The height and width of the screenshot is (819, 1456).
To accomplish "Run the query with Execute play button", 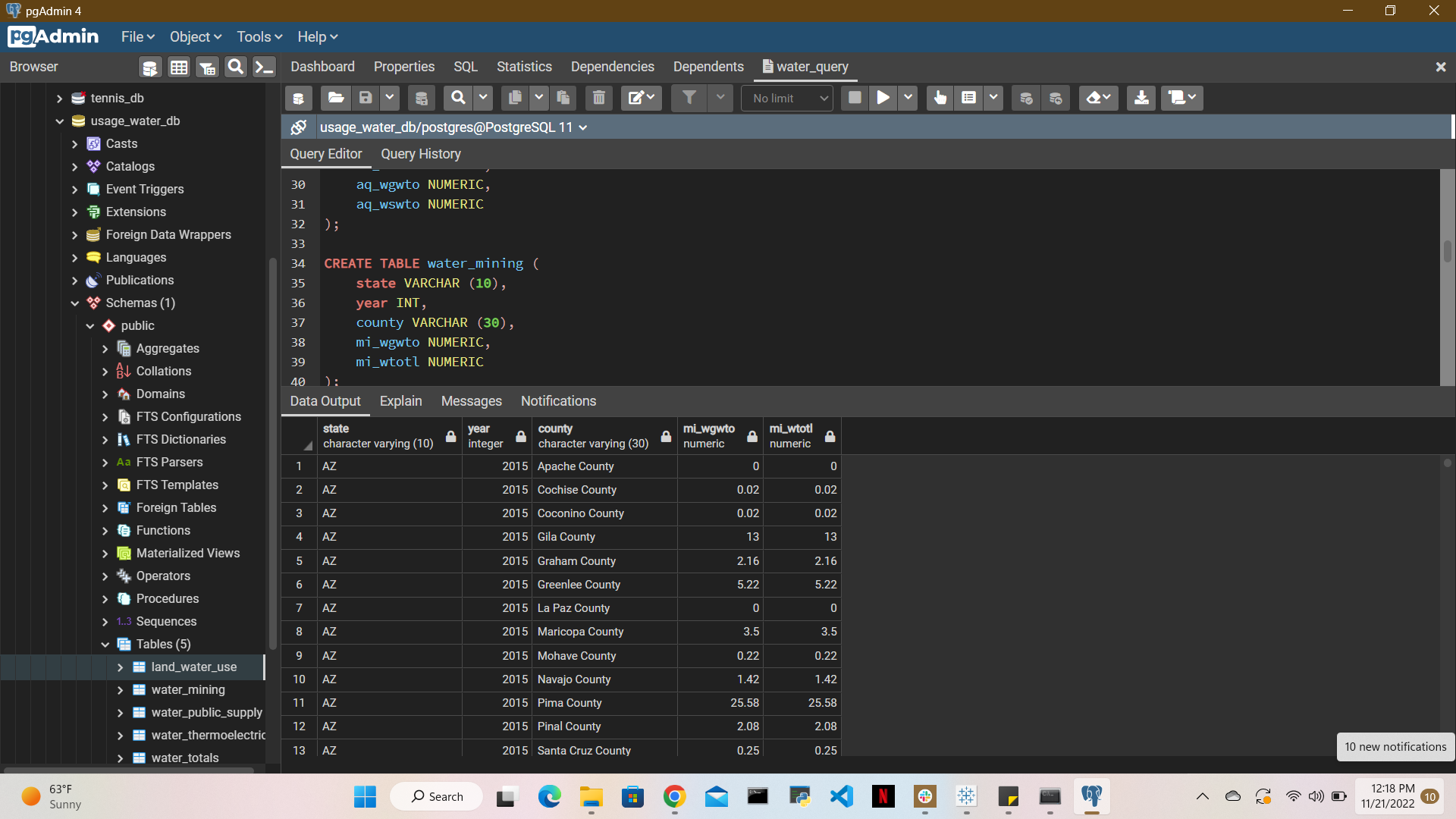I will pyautogui.click(x=883, y=98).
